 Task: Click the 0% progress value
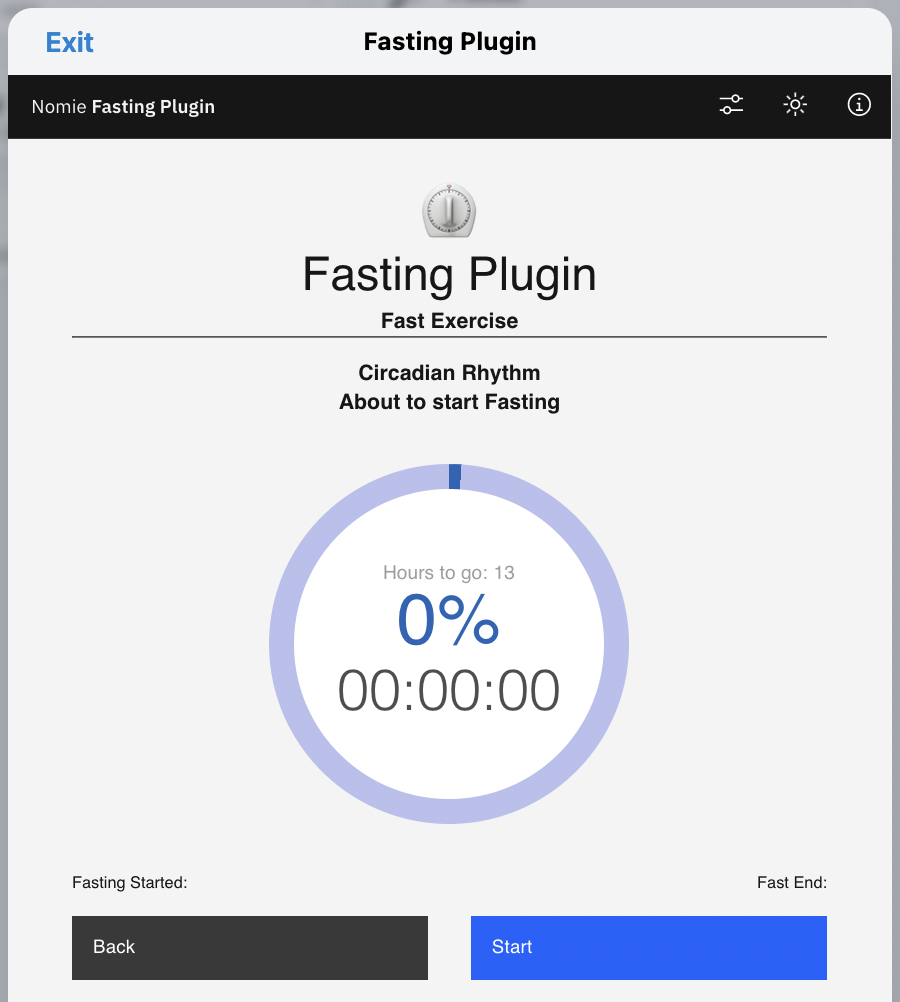448,620
